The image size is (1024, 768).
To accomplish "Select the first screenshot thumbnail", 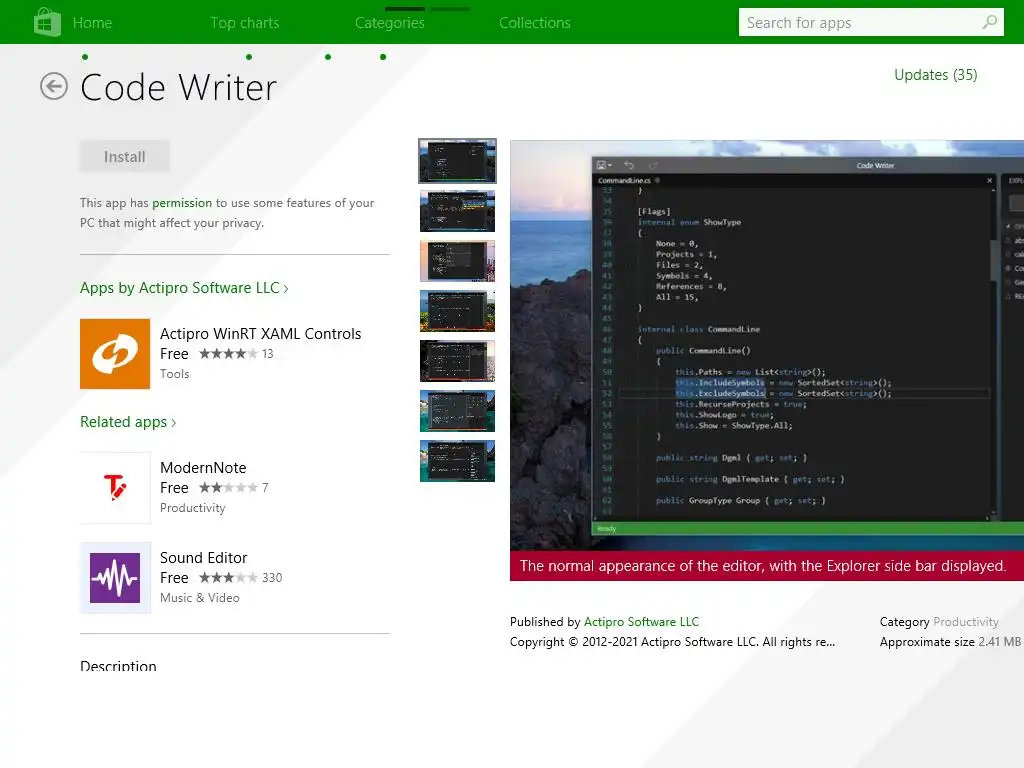I will coord(457,161).
